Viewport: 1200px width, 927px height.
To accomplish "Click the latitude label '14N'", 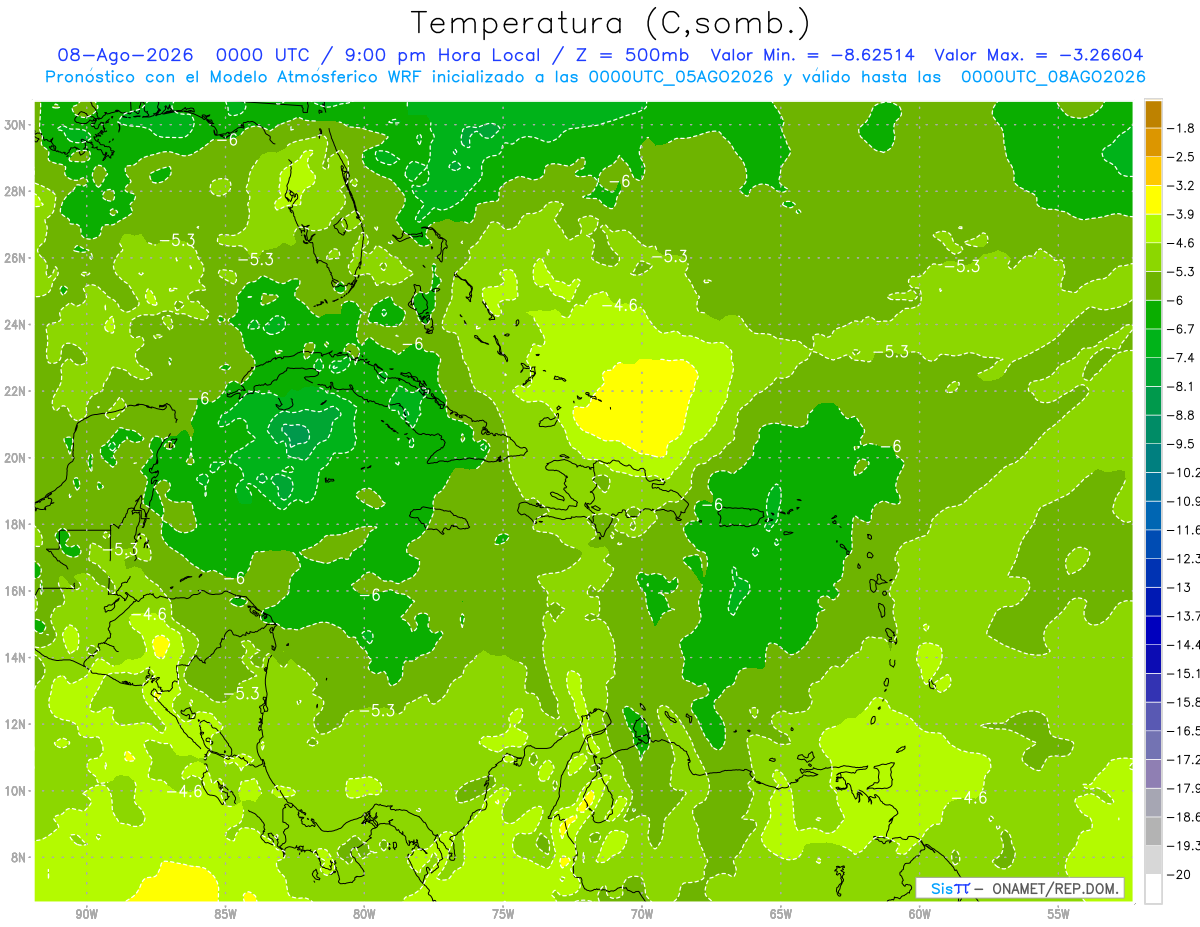I will (x=17, y=658).
